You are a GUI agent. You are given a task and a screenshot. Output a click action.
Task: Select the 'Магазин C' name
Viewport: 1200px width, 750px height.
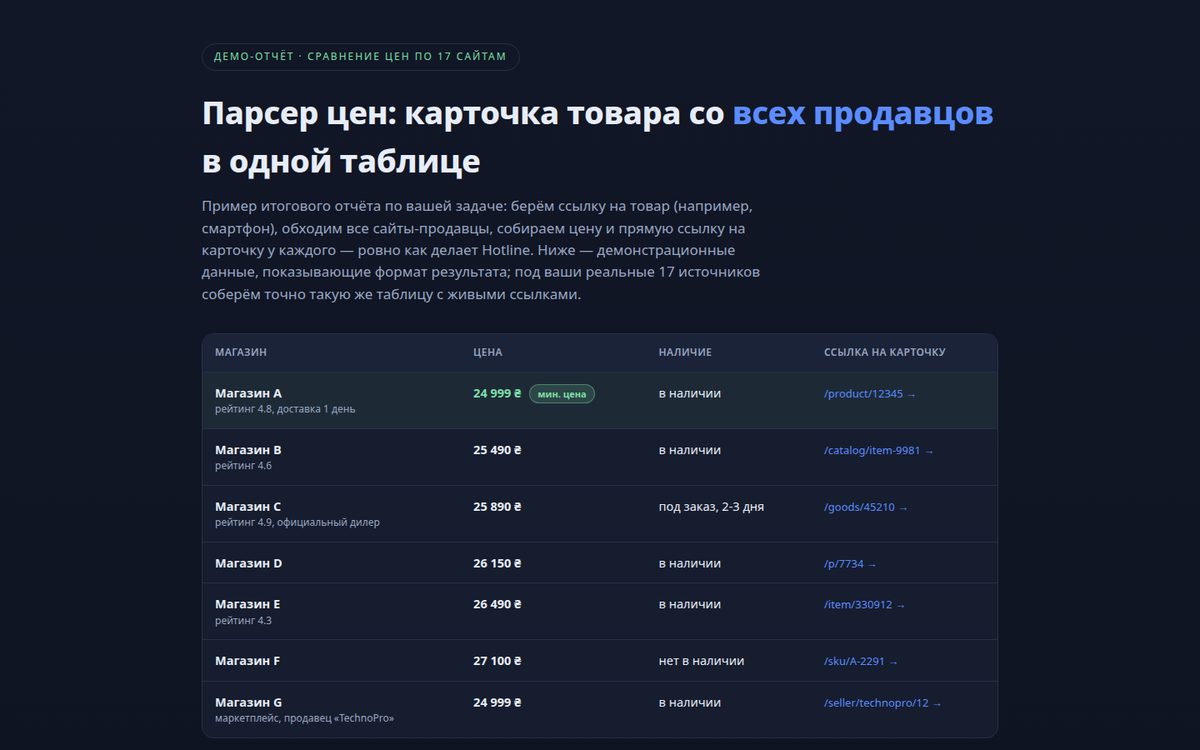[x=248, y=507]
